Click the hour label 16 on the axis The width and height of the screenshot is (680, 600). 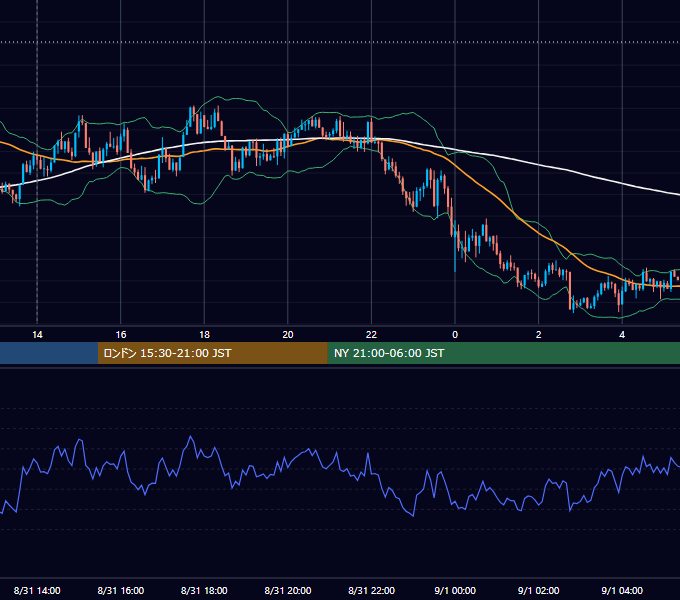pyautogui.click(x=121, y=335)
